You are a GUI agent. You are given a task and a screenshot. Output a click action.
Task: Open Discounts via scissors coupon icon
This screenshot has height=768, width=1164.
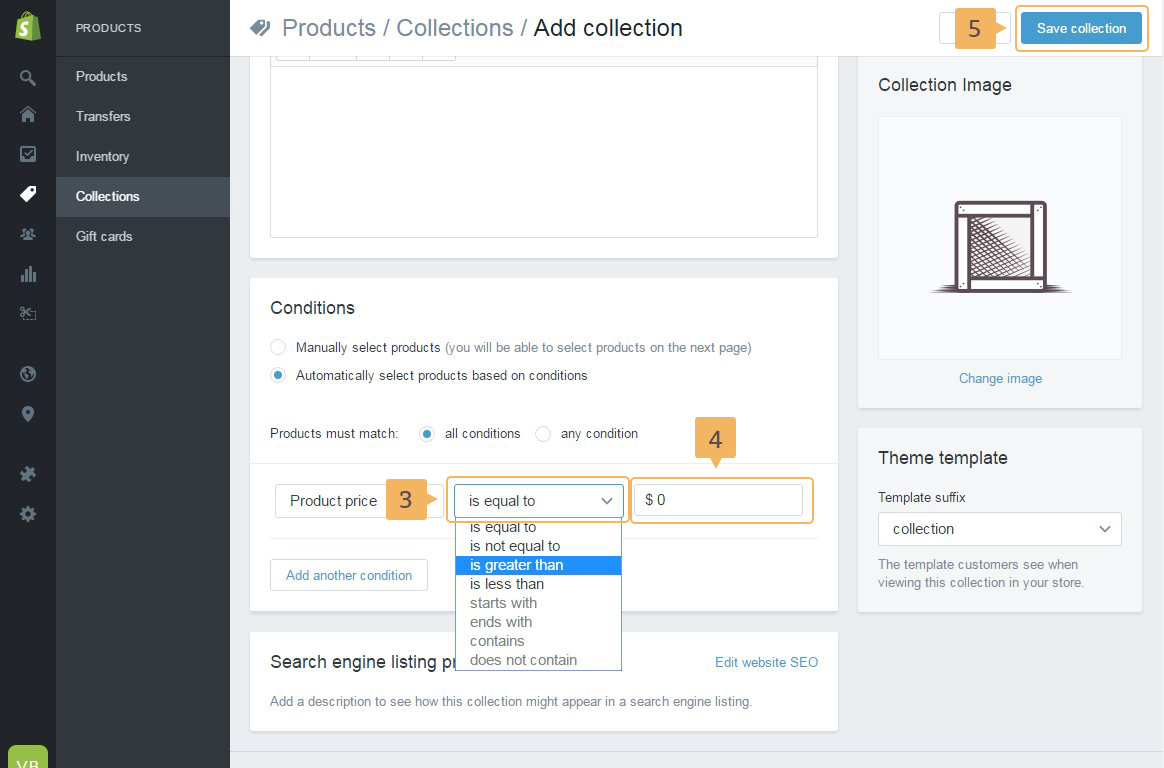[28, 313]
